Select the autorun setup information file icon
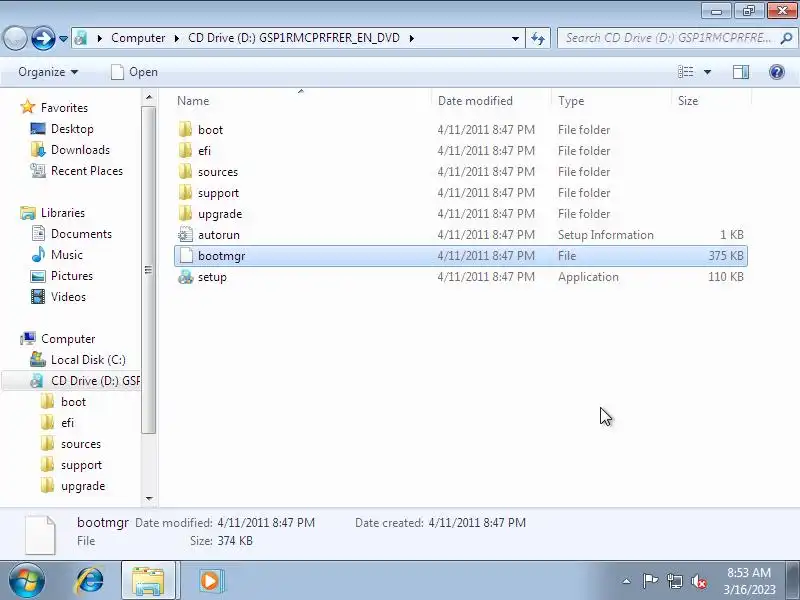The image size is (800, 600). (x=186, y=234)
